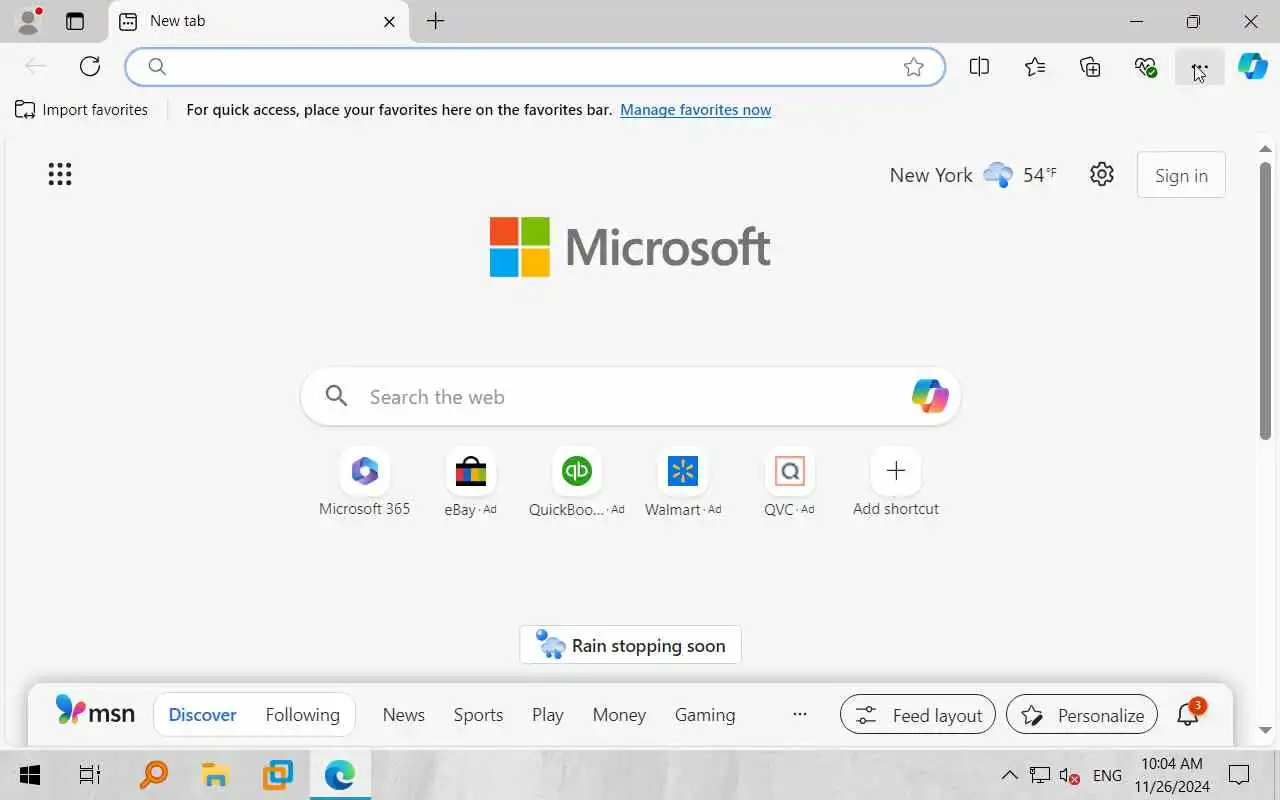This screenshot has width=1280, height=800.
Task: Add this page to favorites star
Action: tap(914, 67)
